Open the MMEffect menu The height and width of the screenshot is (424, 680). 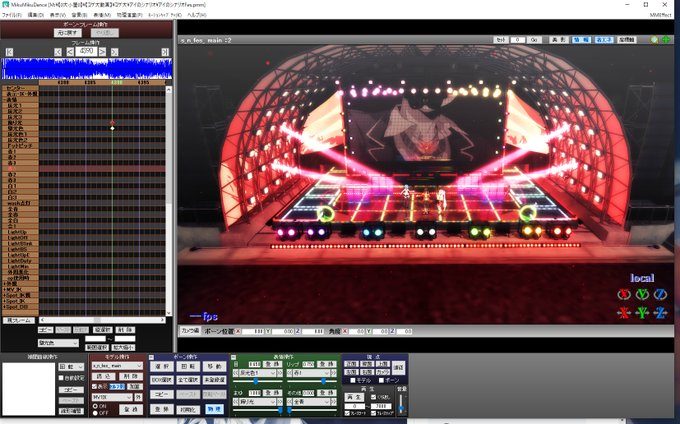660,15
